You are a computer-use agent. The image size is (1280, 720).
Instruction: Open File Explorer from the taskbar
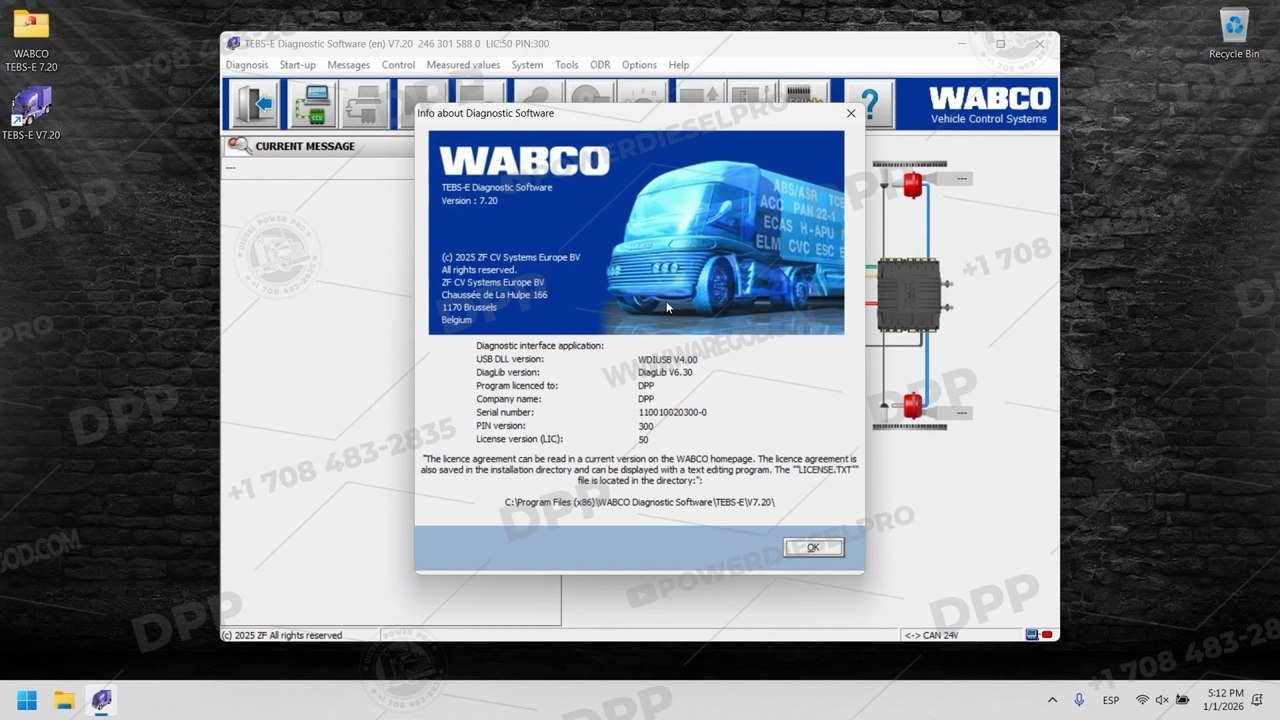coord(64,700)
